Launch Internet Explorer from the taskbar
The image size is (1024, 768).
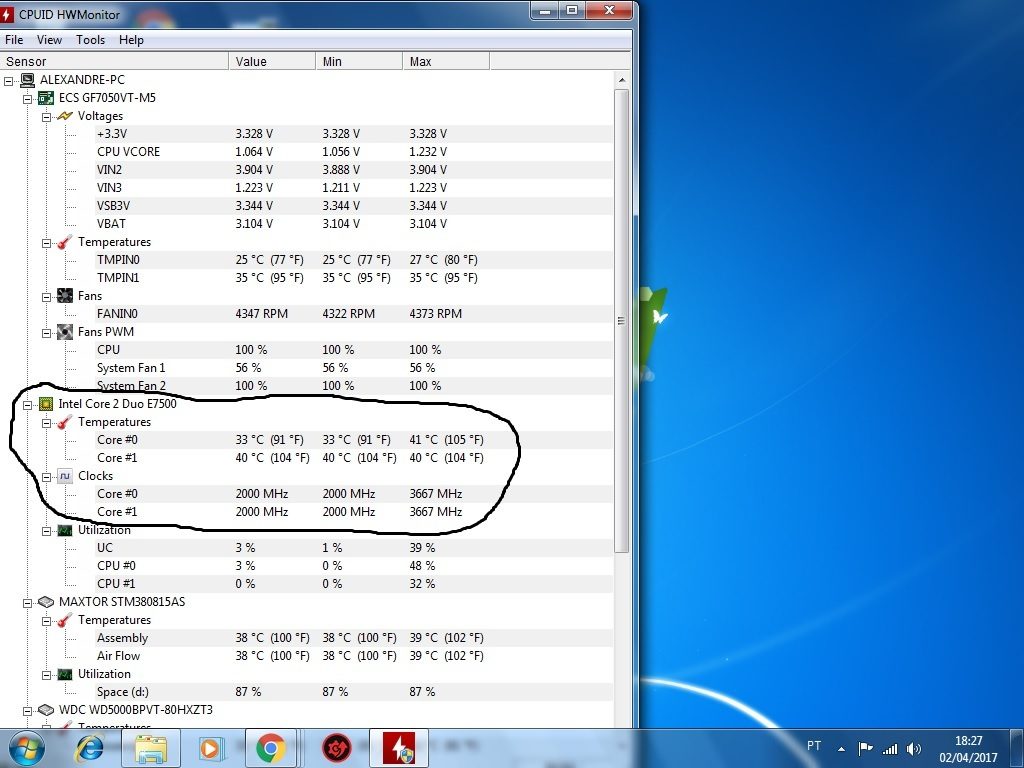tap(89, 748)
